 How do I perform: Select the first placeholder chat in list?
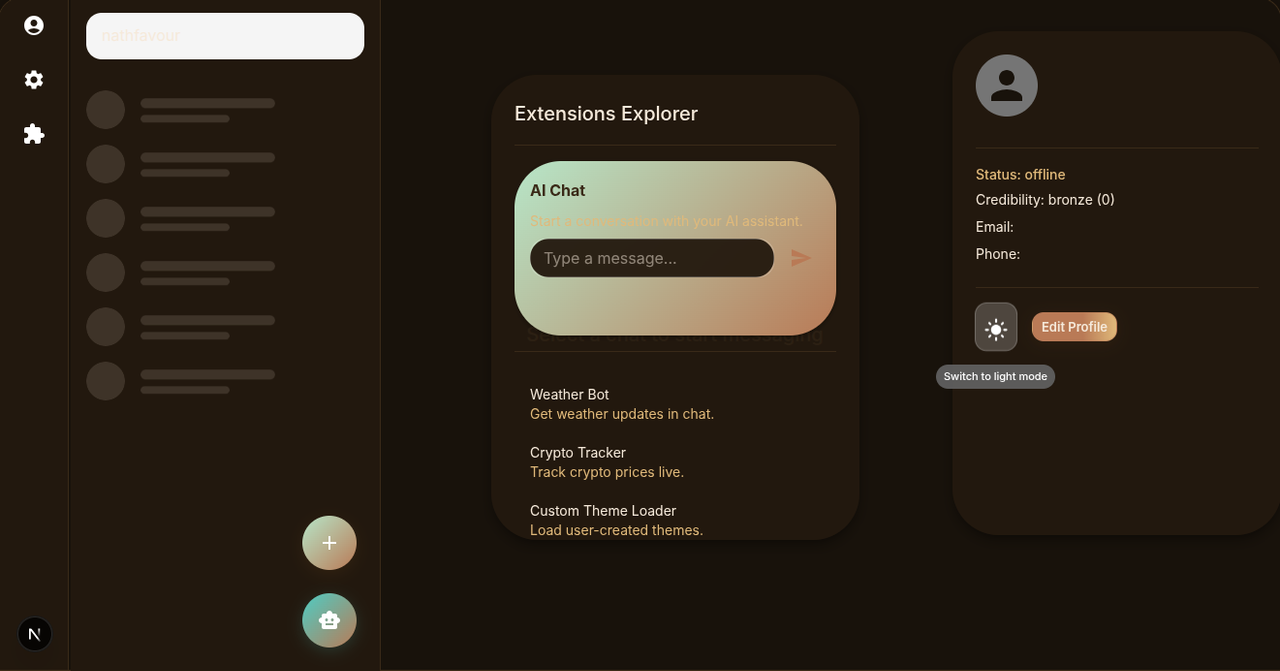180,110
